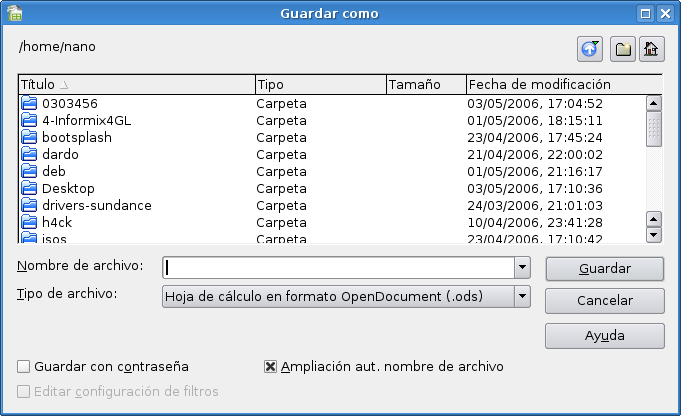Select the drivers-sundance folder icon

(29, 205)
